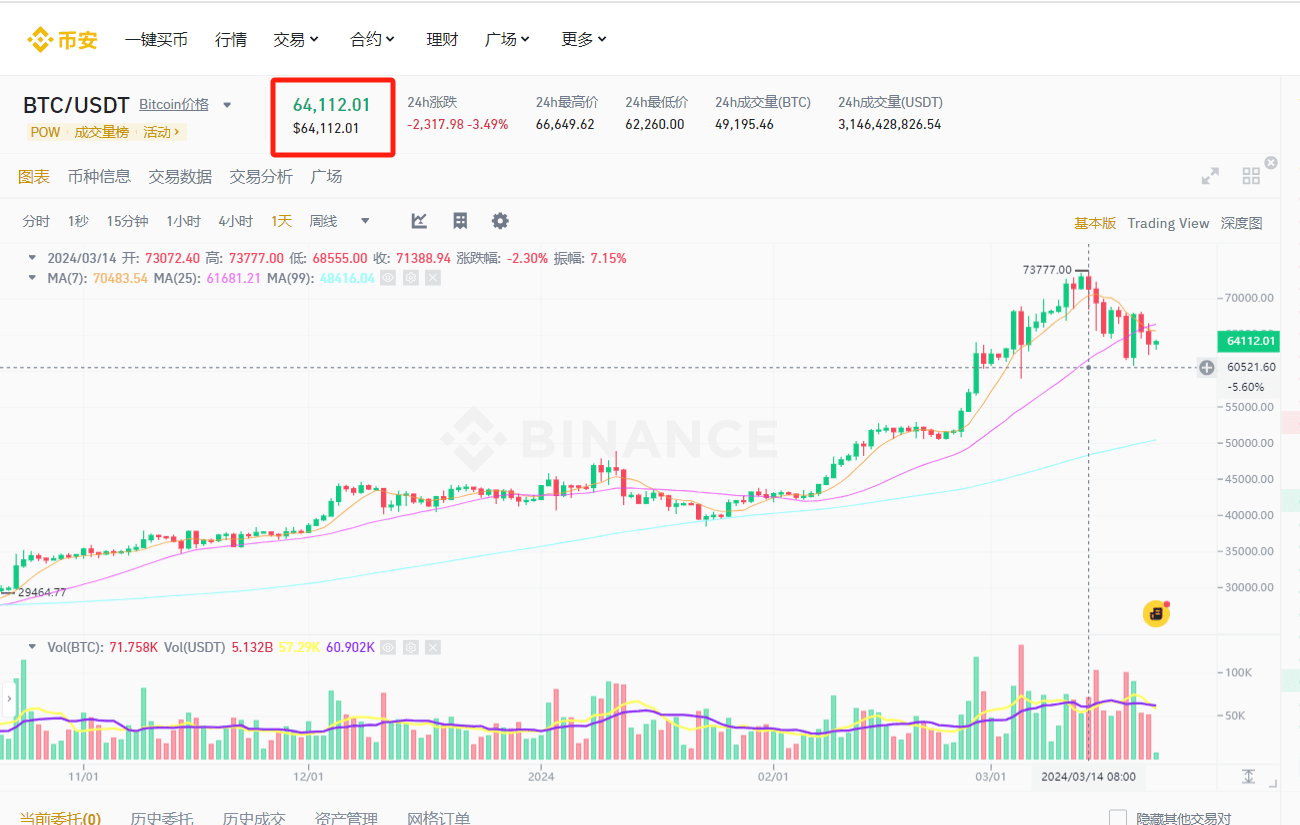
Task: Switch to Trading View chart mode
Action: [x=1168, y=223]
